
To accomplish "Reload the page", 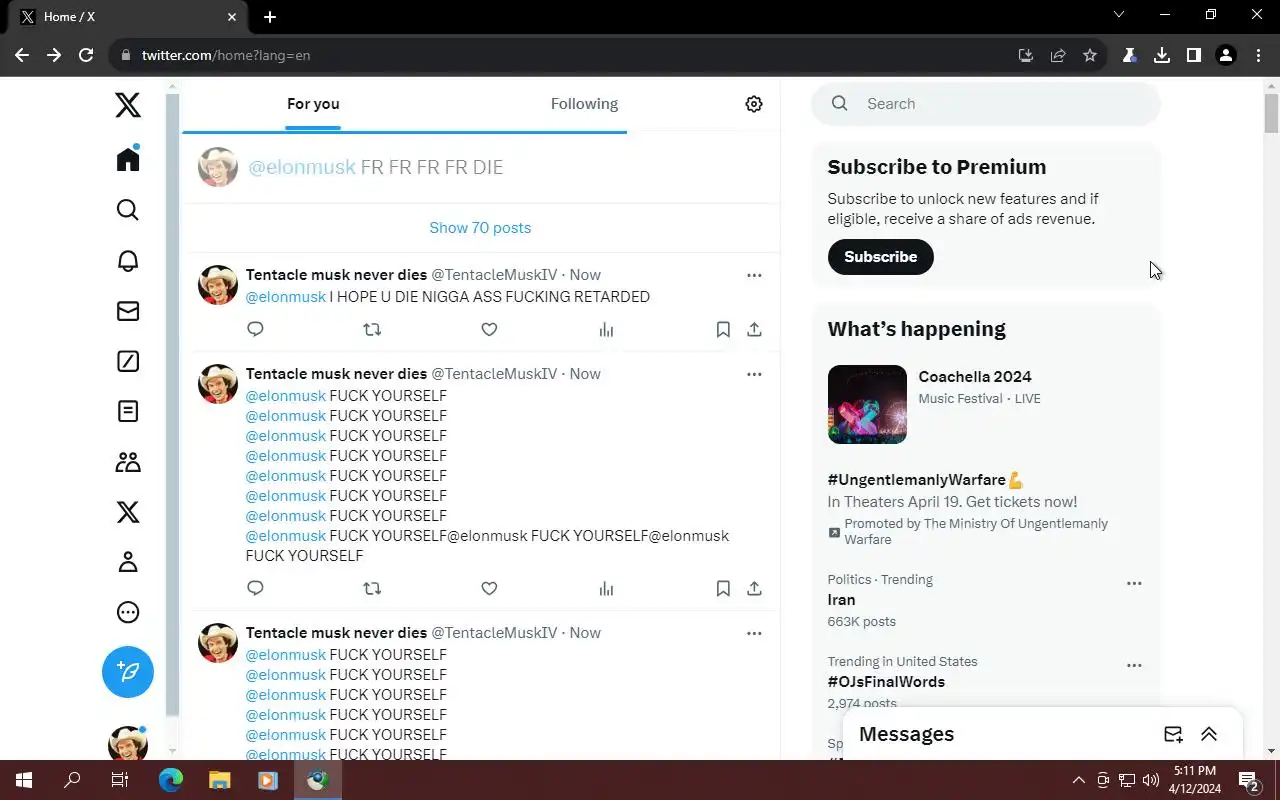I will [x=86, y=55].
